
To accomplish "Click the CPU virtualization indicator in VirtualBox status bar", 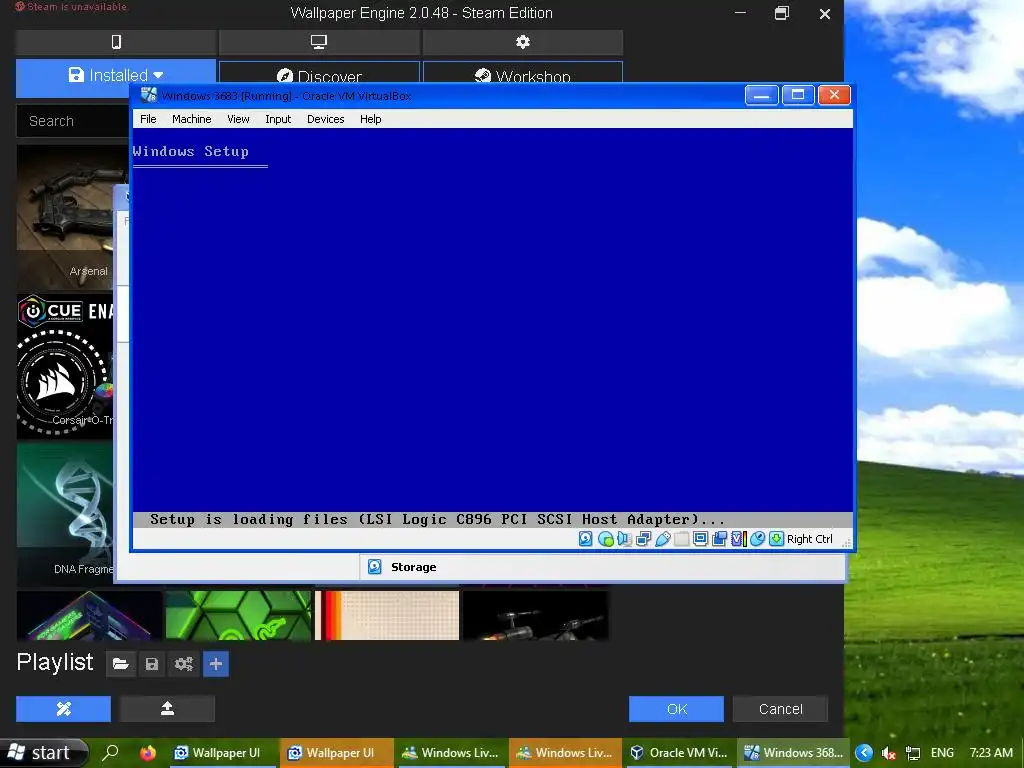I will 738,539.
